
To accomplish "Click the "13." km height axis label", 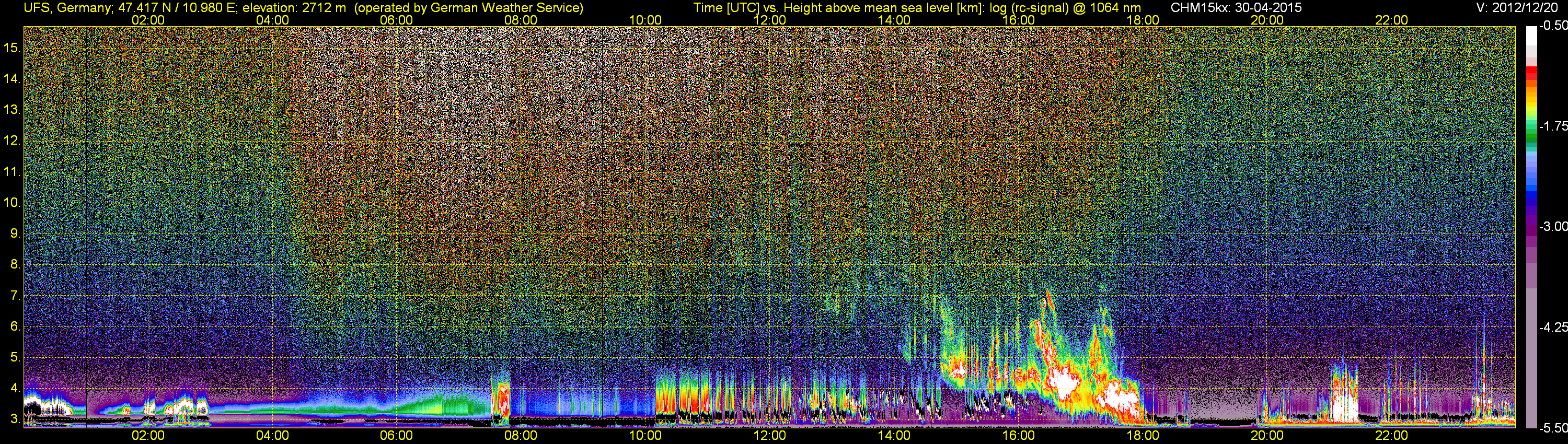I will pos(12,110).
